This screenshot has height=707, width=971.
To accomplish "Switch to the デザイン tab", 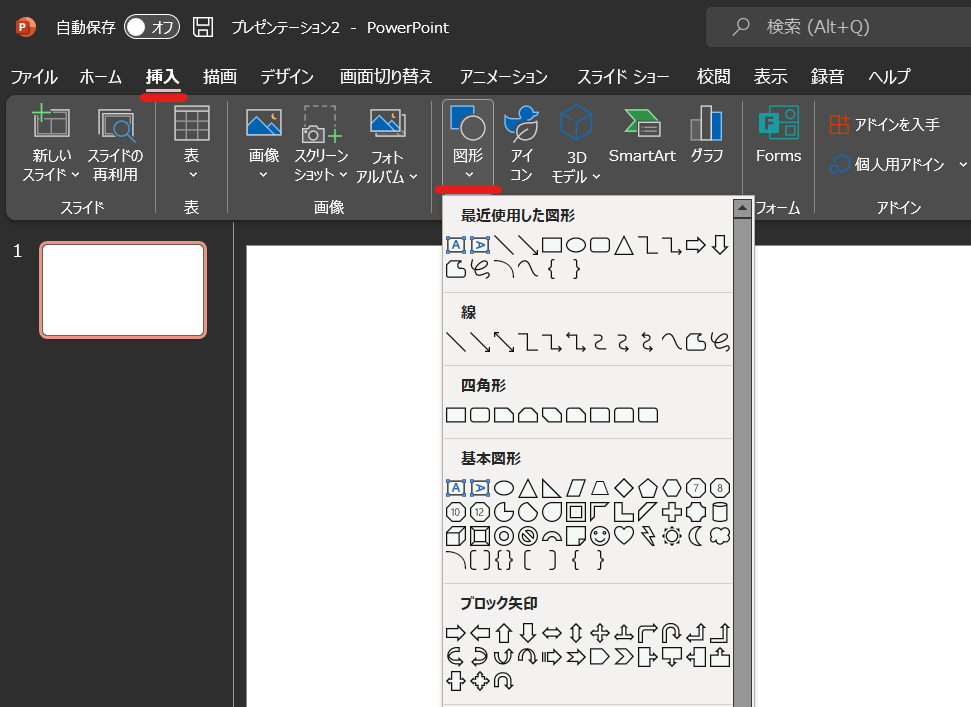I will point(287,77).
